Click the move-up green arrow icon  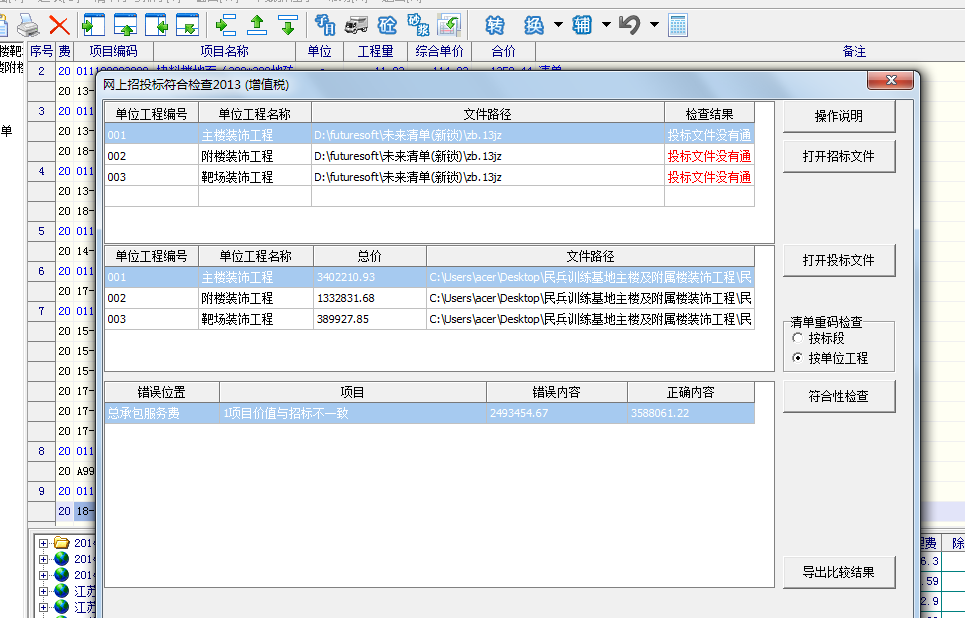coord(257,25)
